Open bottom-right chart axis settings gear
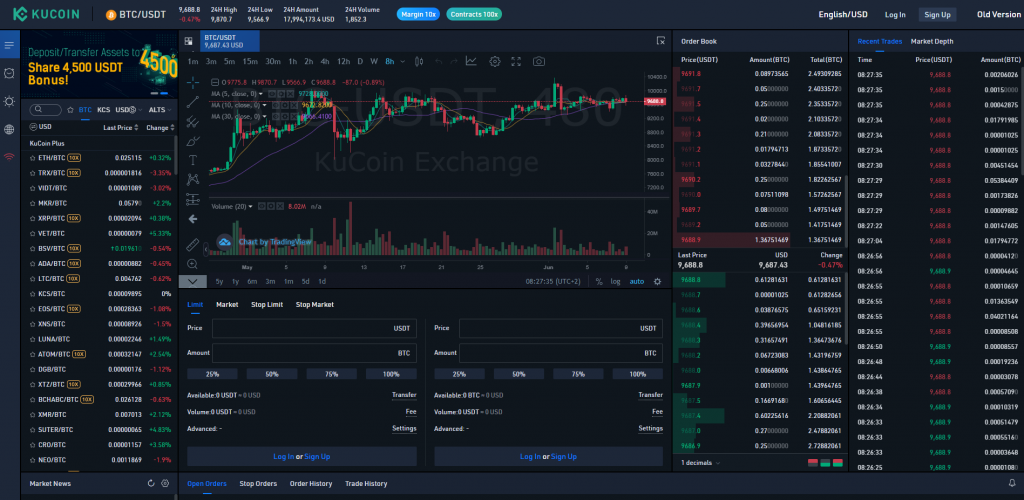The width and height of the screenshot is (1024, 500). pyautogui.click(x=657, y=281)
